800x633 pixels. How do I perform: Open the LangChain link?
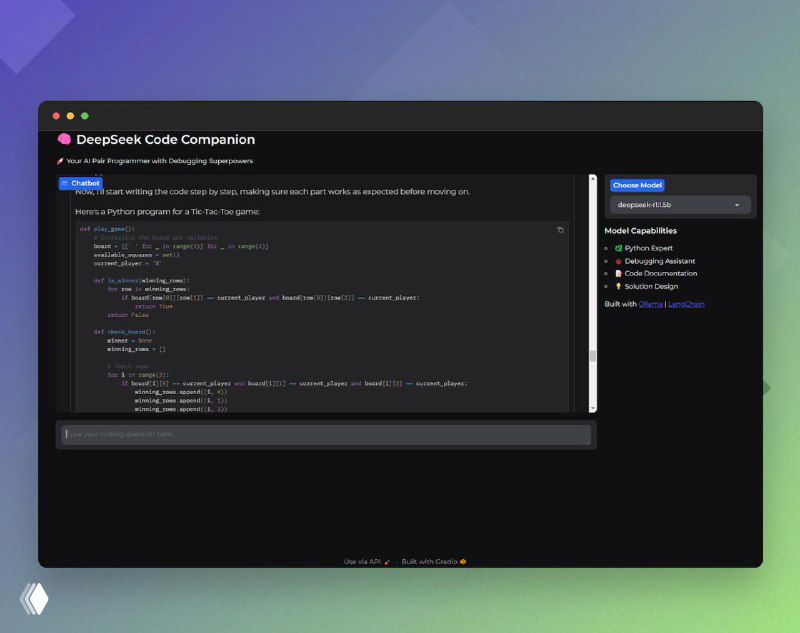(686, 304)
